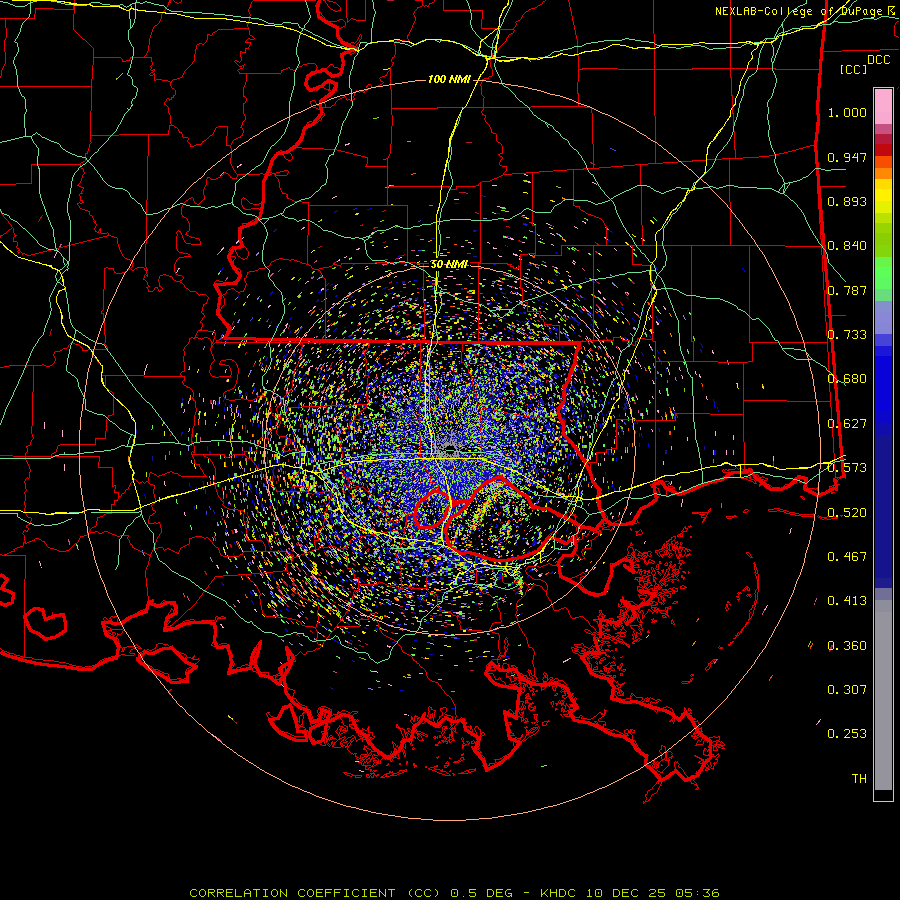Click the radar site at the center of the rings

450,449
